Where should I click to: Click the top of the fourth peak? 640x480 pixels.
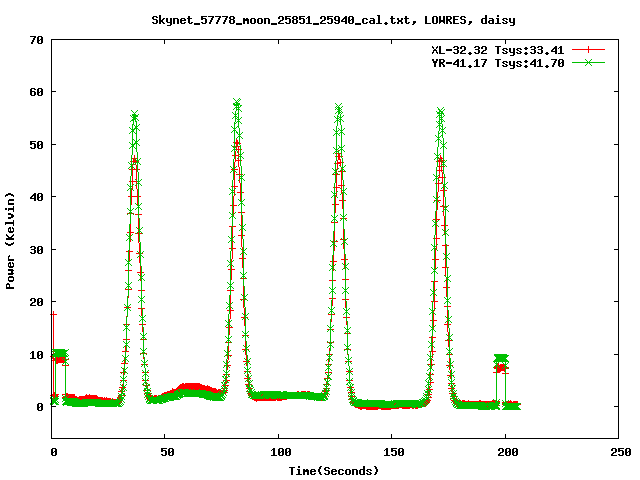point(440,111)
